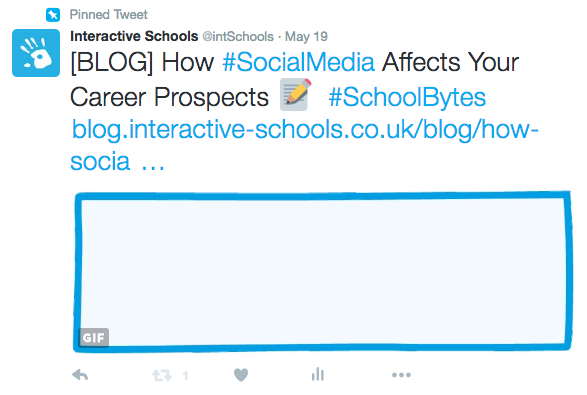Open the Interactive Schools profile name
Screen dimensions: 587x395
click(x=134, y=36)
